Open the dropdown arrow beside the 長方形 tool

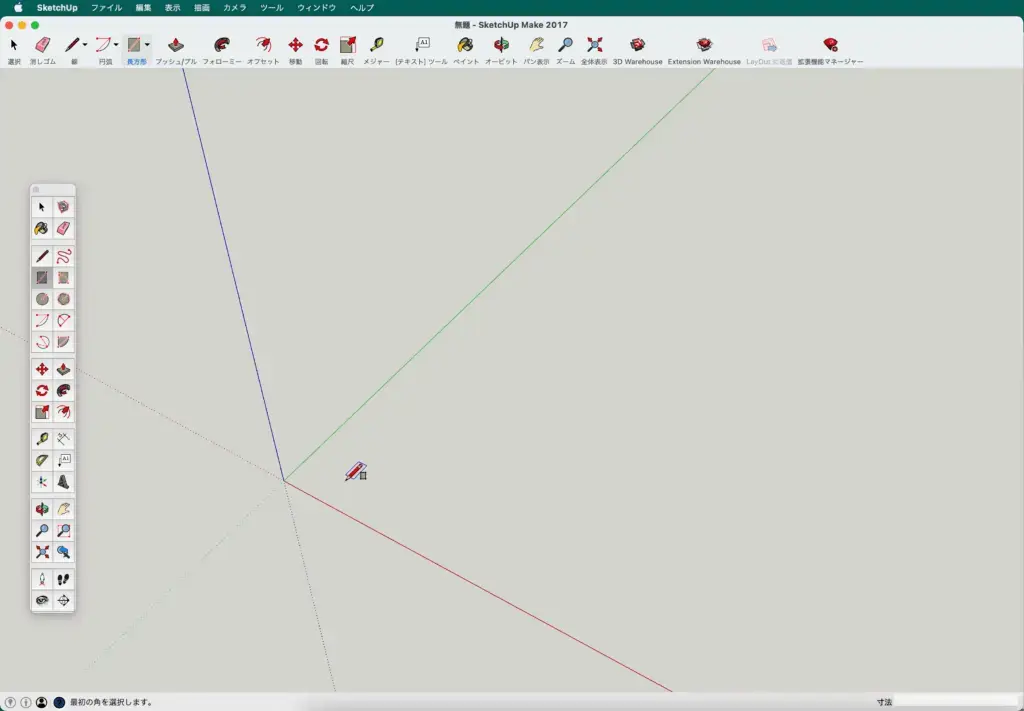pyautogui.click(x=147, y=45)
